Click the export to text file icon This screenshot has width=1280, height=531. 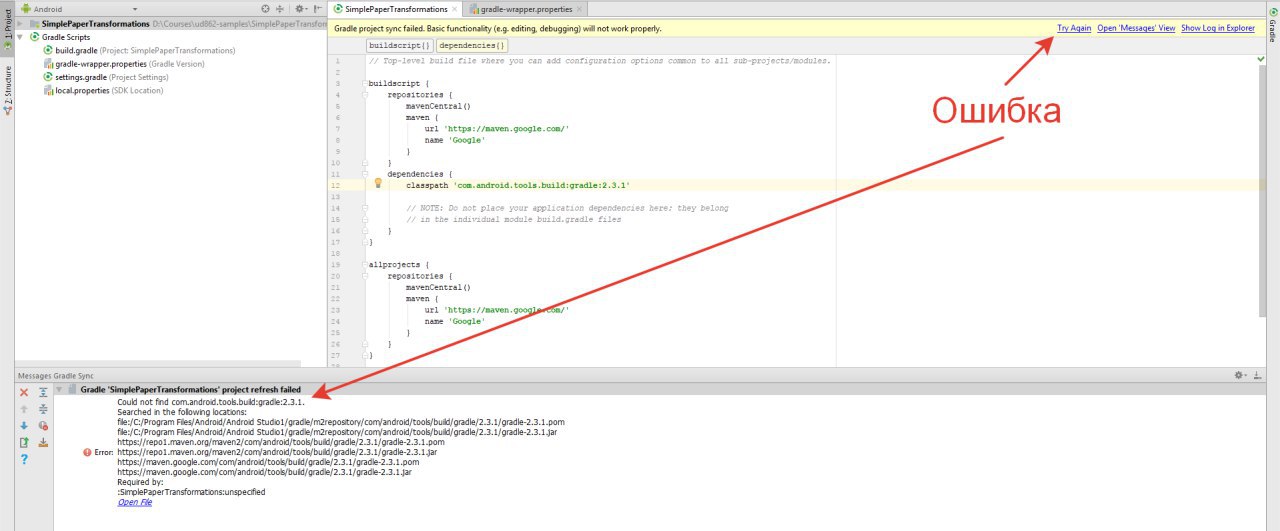coord(24,442)
